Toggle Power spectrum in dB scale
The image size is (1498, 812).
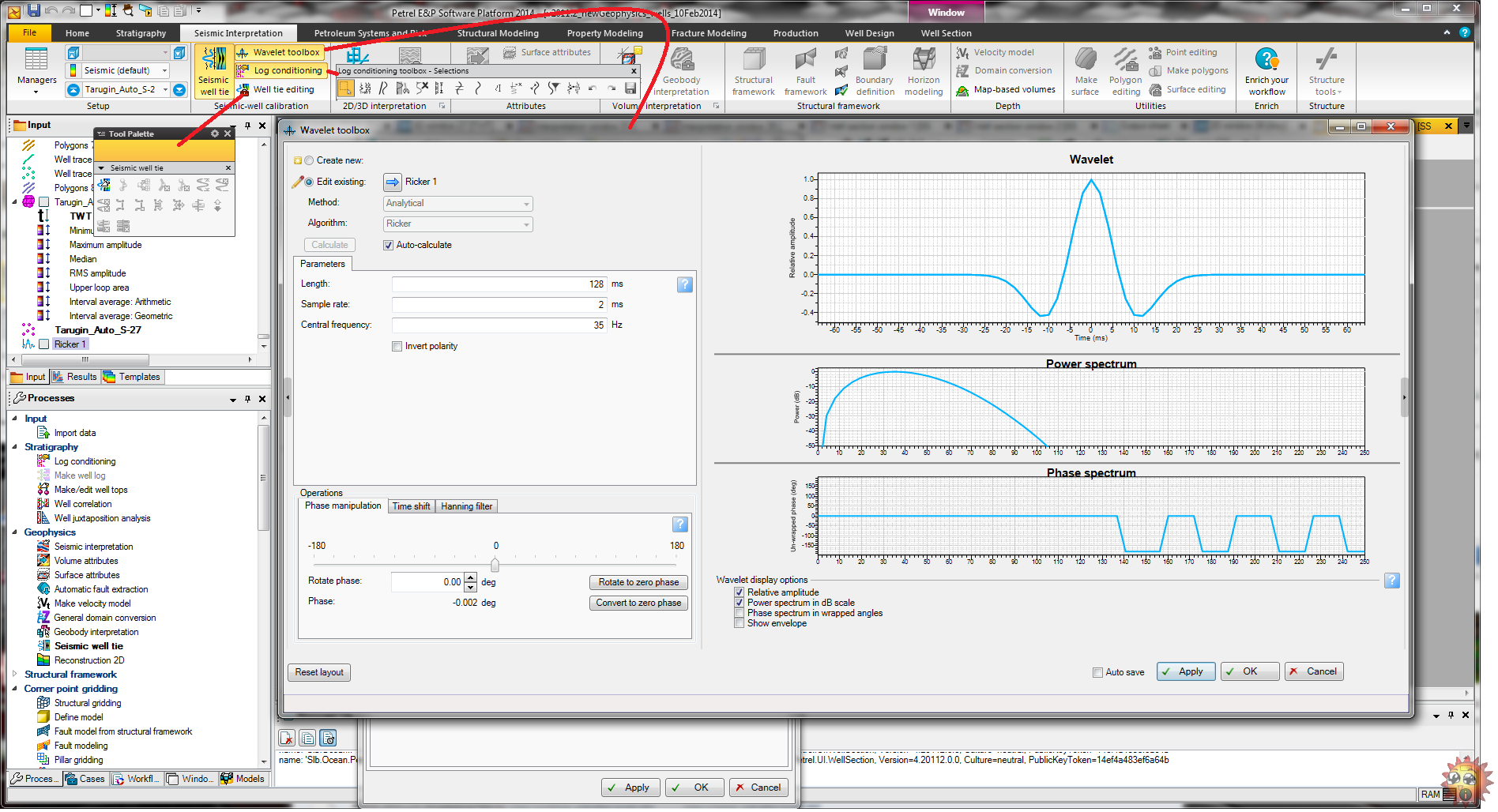[739, 603]
